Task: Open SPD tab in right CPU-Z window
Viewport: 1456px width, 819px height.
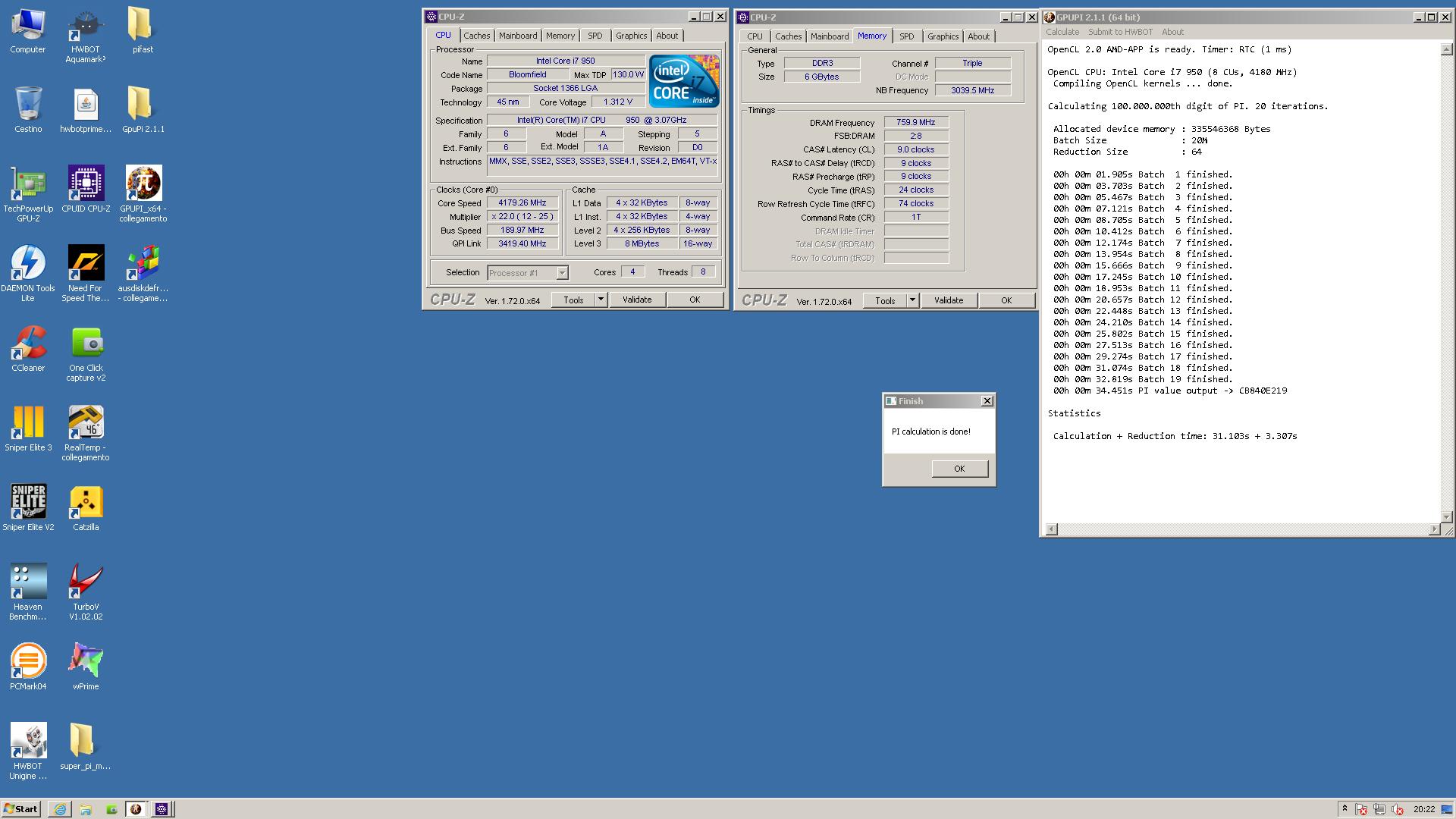Action: tap(907, 36)
